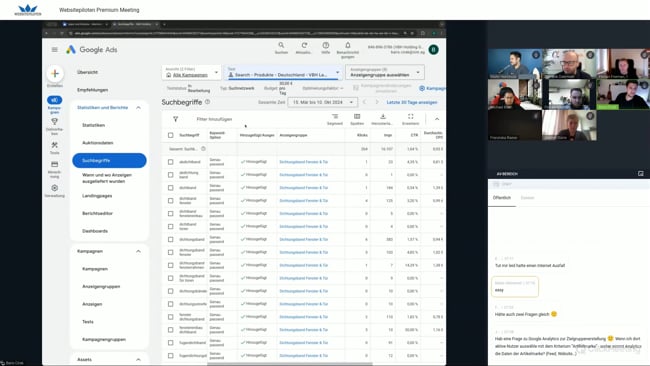The height and width of the screenshot is (366, 650).
Task: Check the dichtband row checkbox
Action: (170, 188)
